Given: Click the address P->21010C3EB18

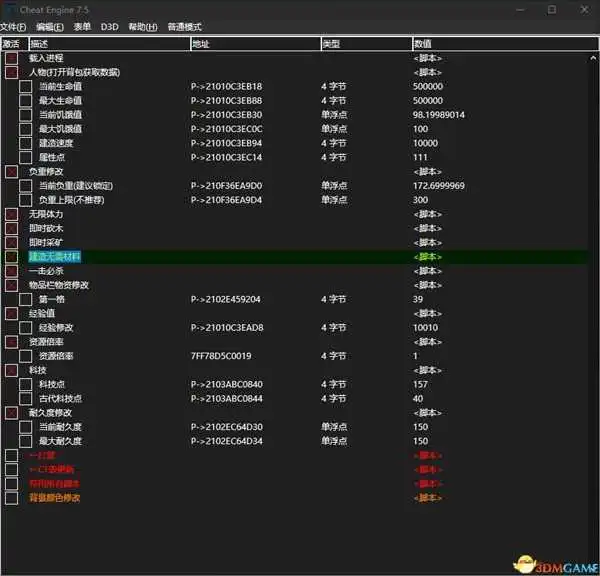Looking at the screenshot, I should [x=227, y=86].
